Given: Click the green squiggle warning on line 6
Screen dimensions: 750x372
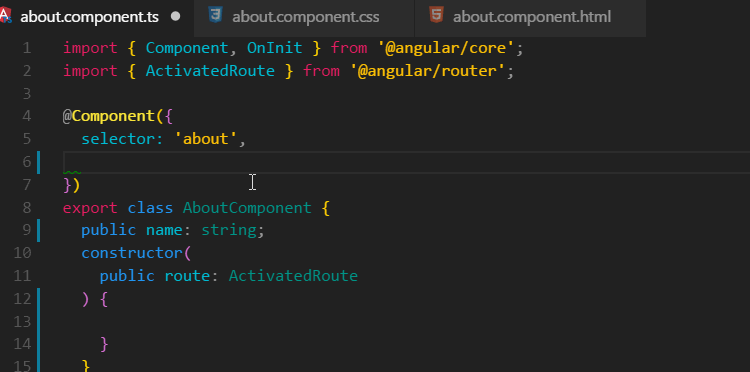Looking at the screenshot, I should [72, 172].
